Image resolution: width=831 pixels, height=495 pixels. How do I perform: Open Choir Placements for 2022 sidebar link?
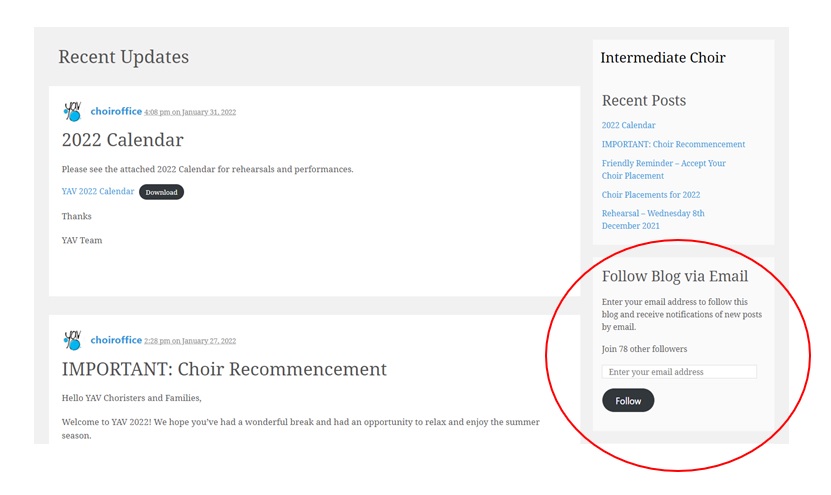point(651,195)
